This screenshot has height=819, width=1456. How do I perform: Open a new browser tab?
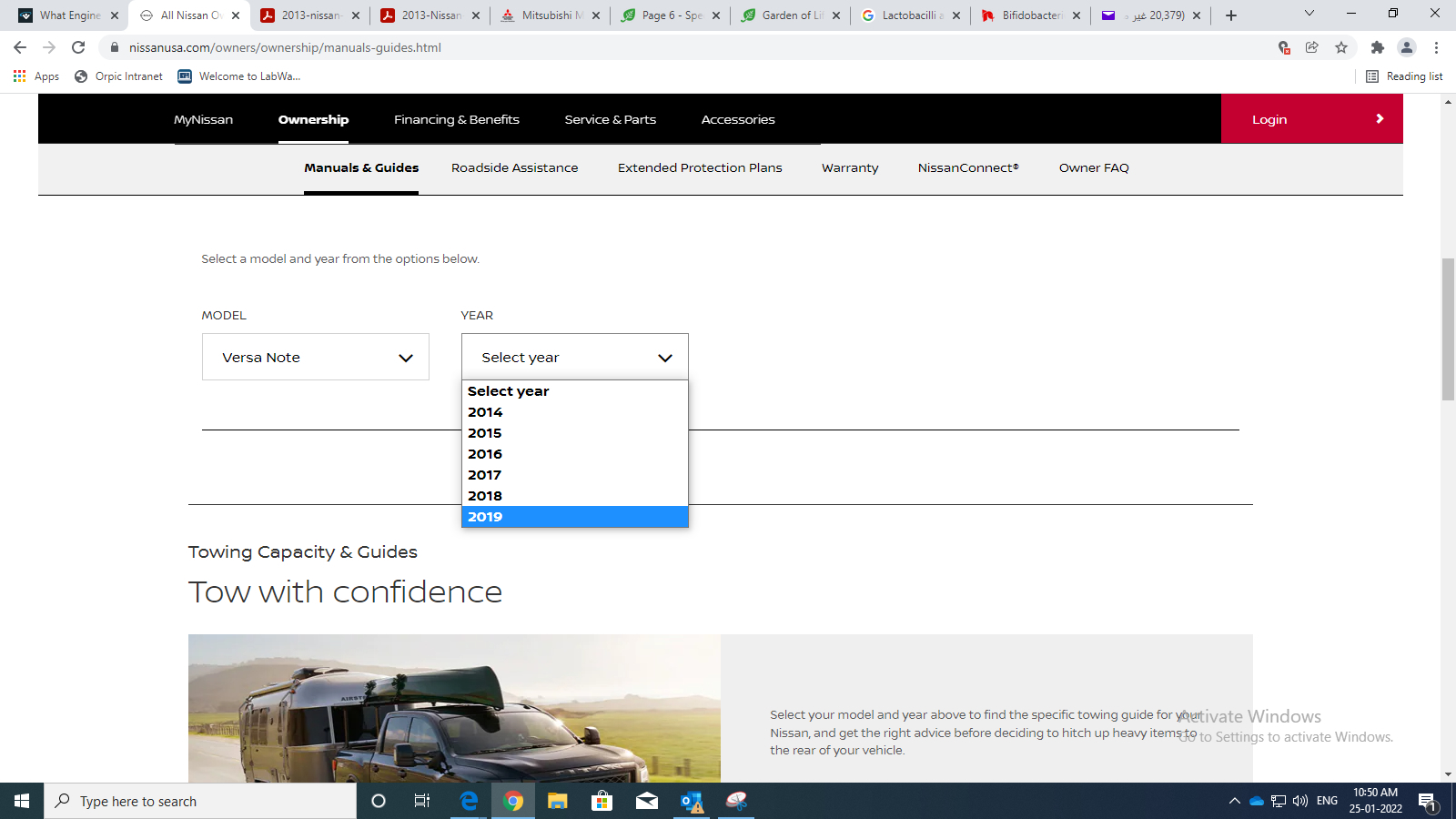tap(1231, 15)
